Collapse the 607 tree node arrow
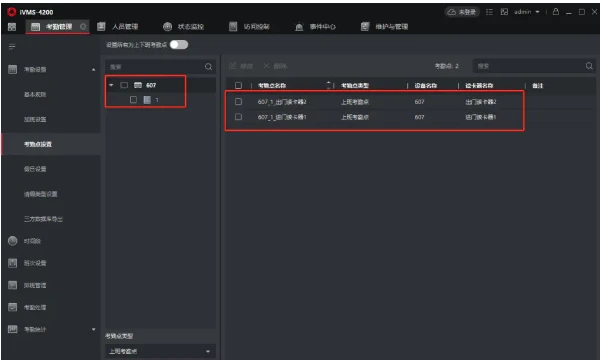Viewport: 600px width, 360px height. pyautogui.click(x=111, y=85)
